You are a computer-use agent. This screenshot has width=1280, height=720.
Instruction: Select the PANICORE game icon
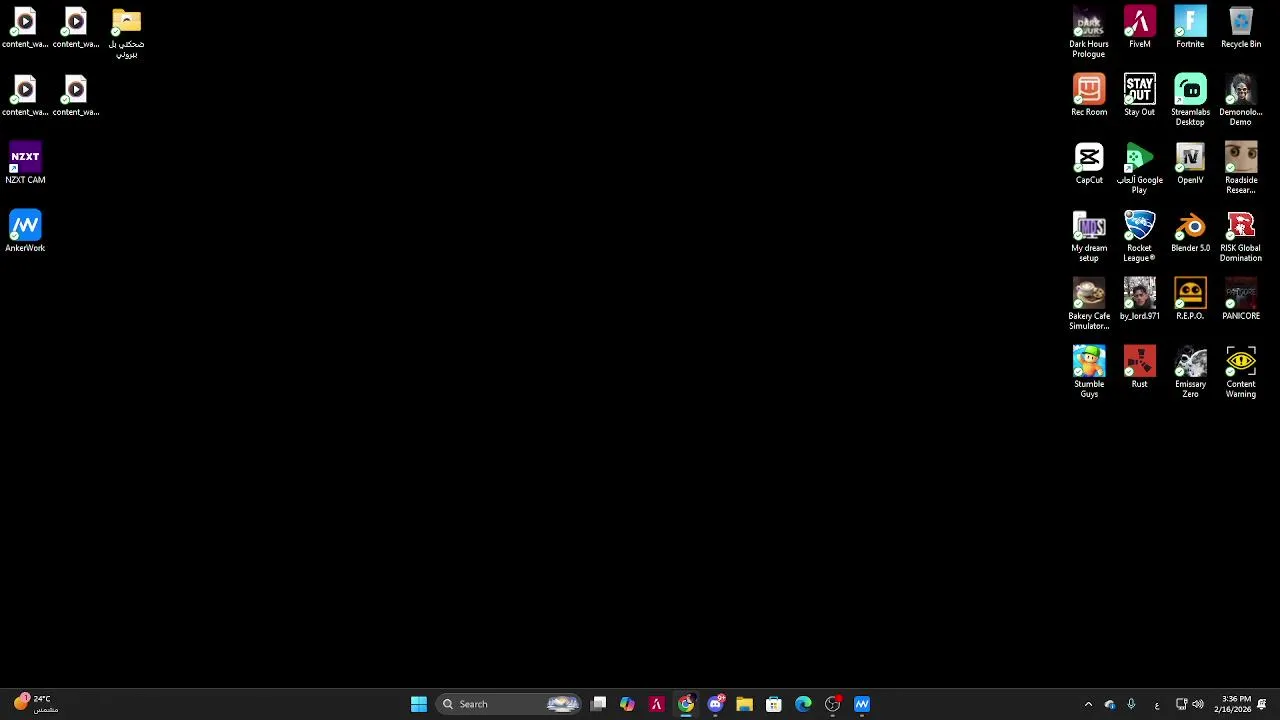[x=1241, y=300]
